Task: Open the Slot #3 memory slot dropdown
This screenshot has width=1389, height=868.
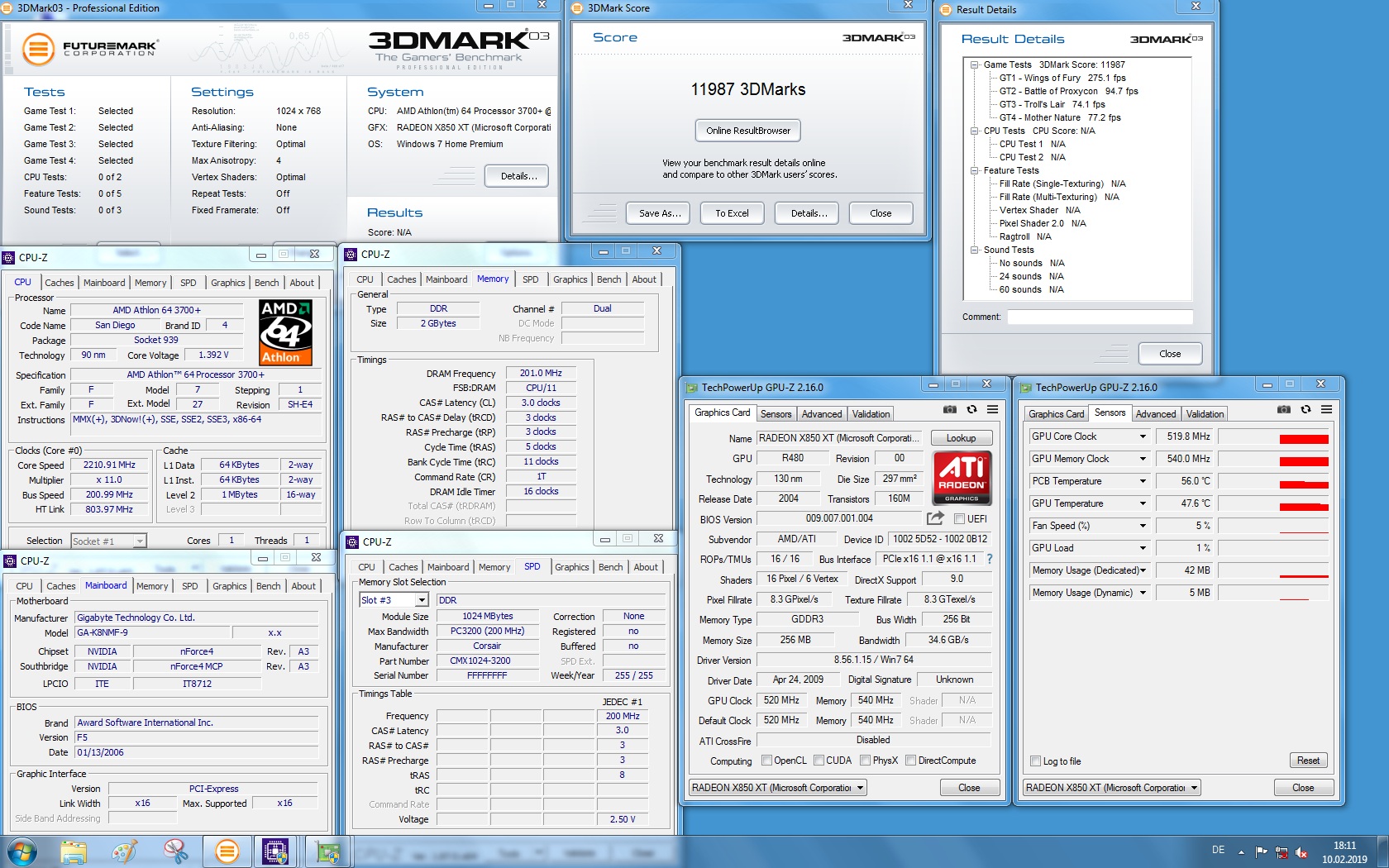Action: pos(422,600)
